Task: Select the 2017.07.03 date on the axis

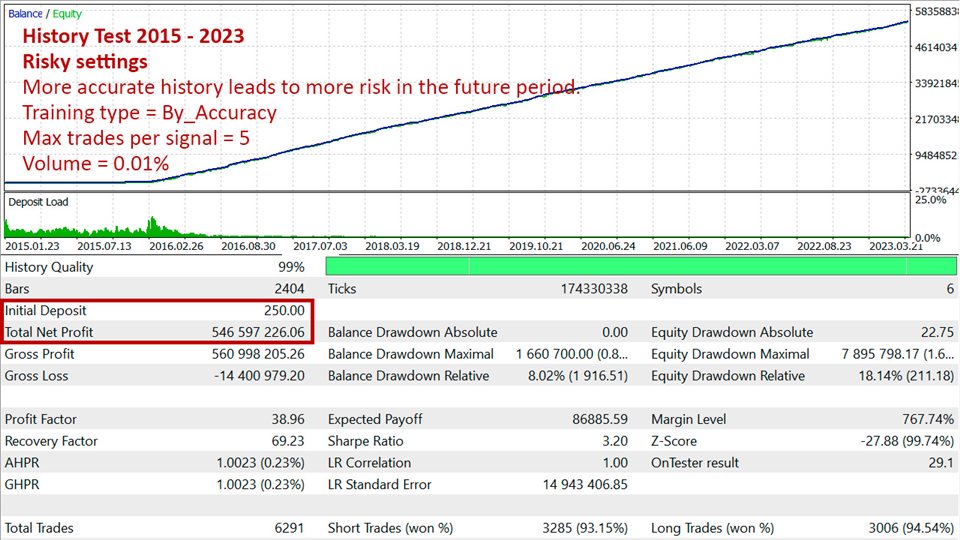Action: coord(323,246)
